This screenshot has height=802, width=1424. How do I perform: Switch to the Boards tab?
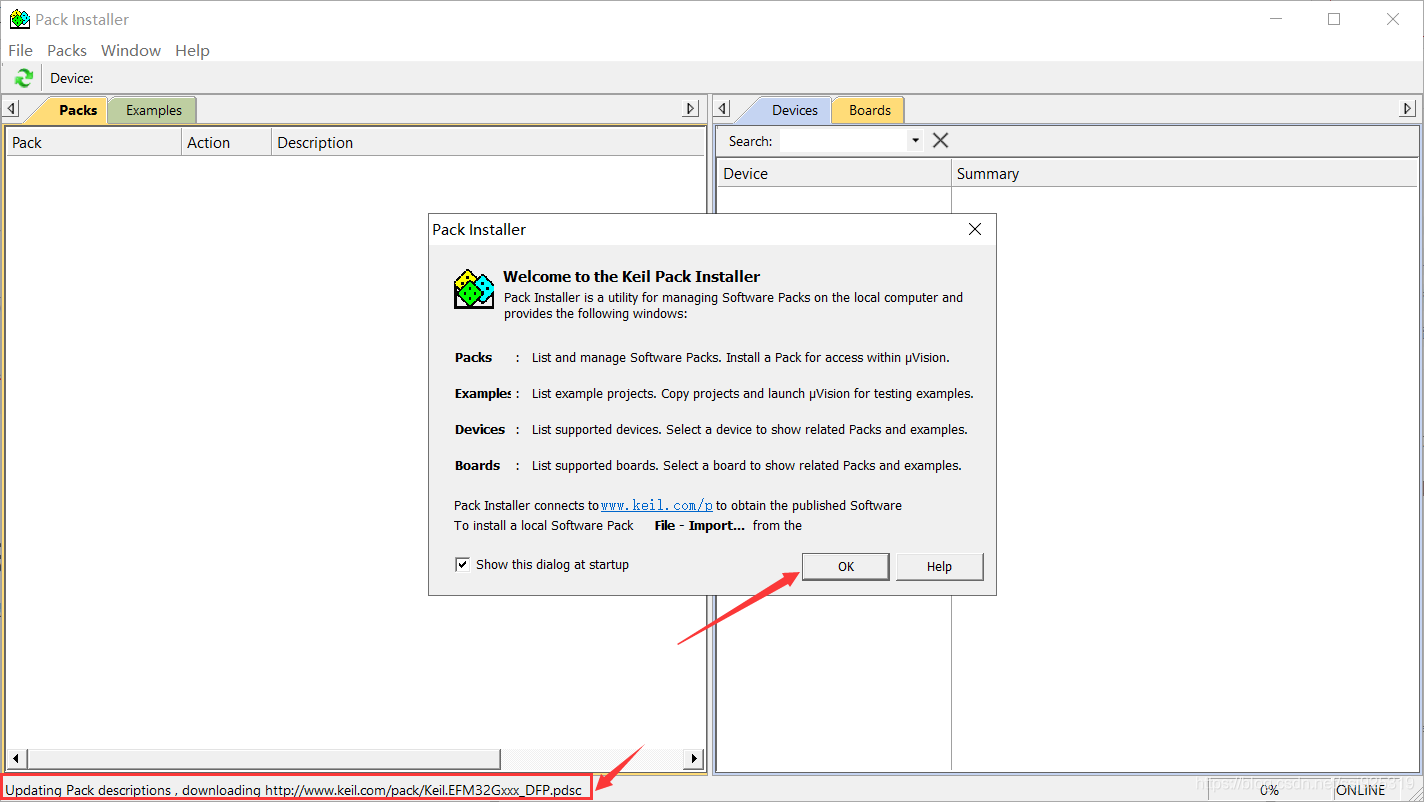pyautogui.click(x=869, y=110)
